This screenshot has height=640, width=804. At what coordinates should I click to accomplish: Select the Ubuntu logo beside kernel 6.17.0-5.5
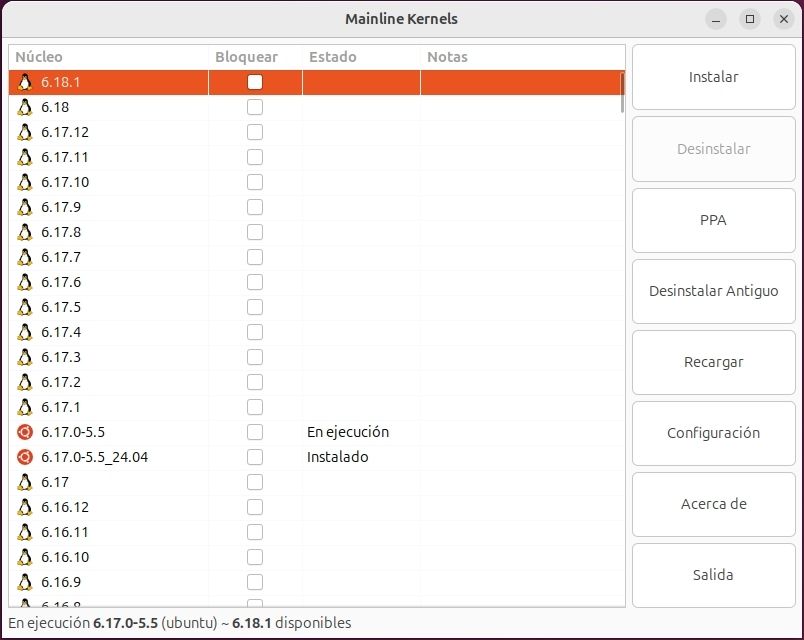tap(24, 432)
